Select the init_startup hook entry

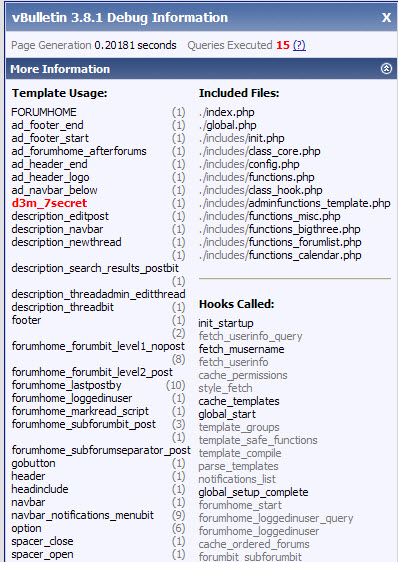click(226, 323)
